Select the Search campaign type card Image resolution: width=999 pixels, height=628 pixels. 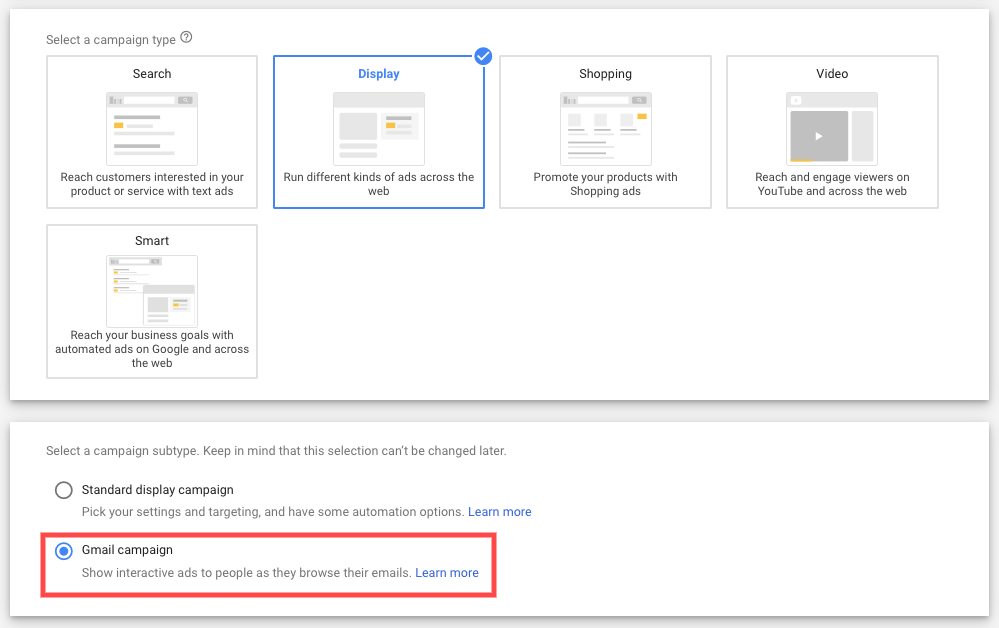[152, 132]
